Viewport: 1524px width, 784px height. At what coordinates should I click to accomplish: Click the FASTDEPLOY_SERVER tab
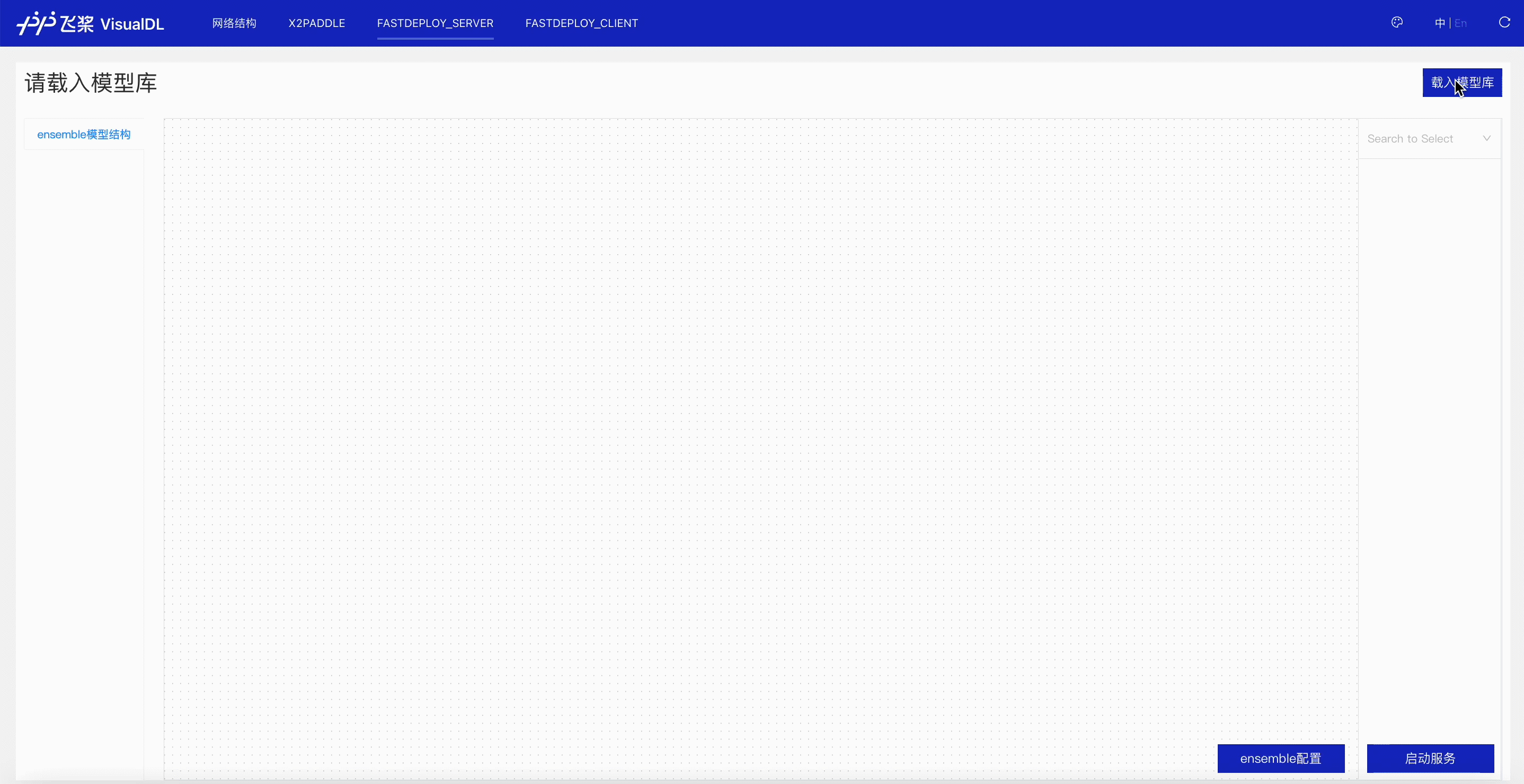tap(435, 23)
